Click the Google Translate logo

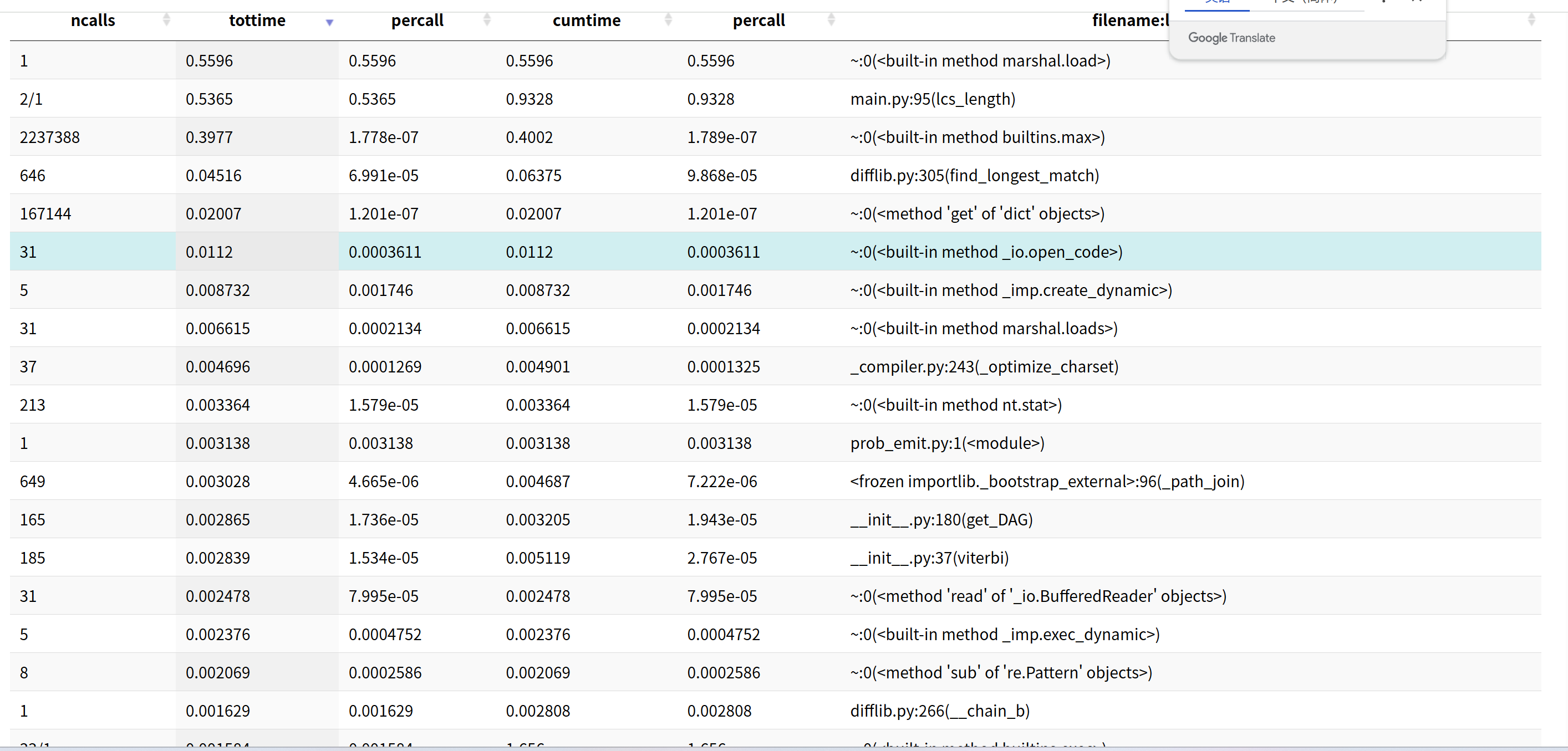coord(1231,38)
